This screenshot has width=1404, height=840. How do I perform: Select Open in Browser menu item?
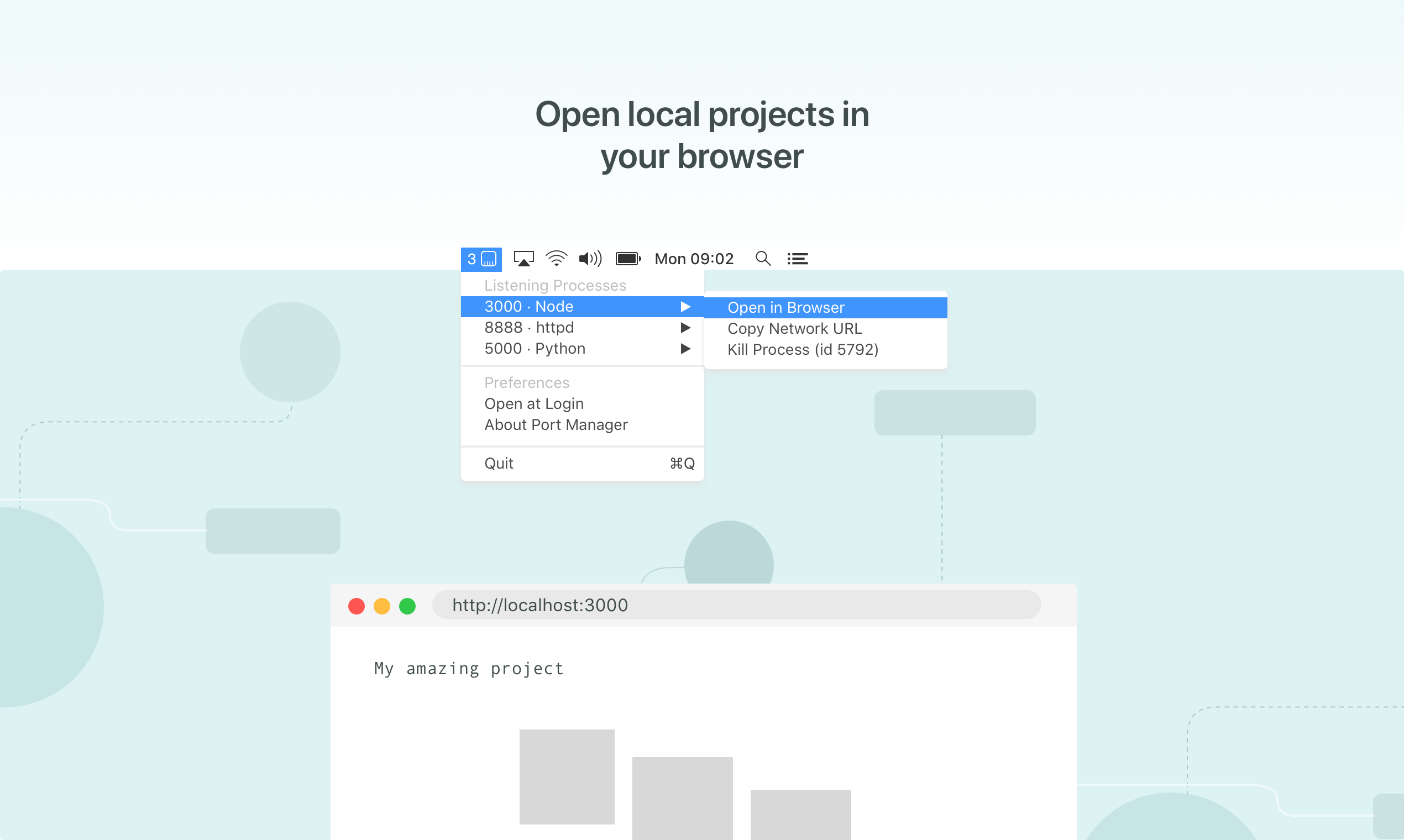(x=785, y=307)
